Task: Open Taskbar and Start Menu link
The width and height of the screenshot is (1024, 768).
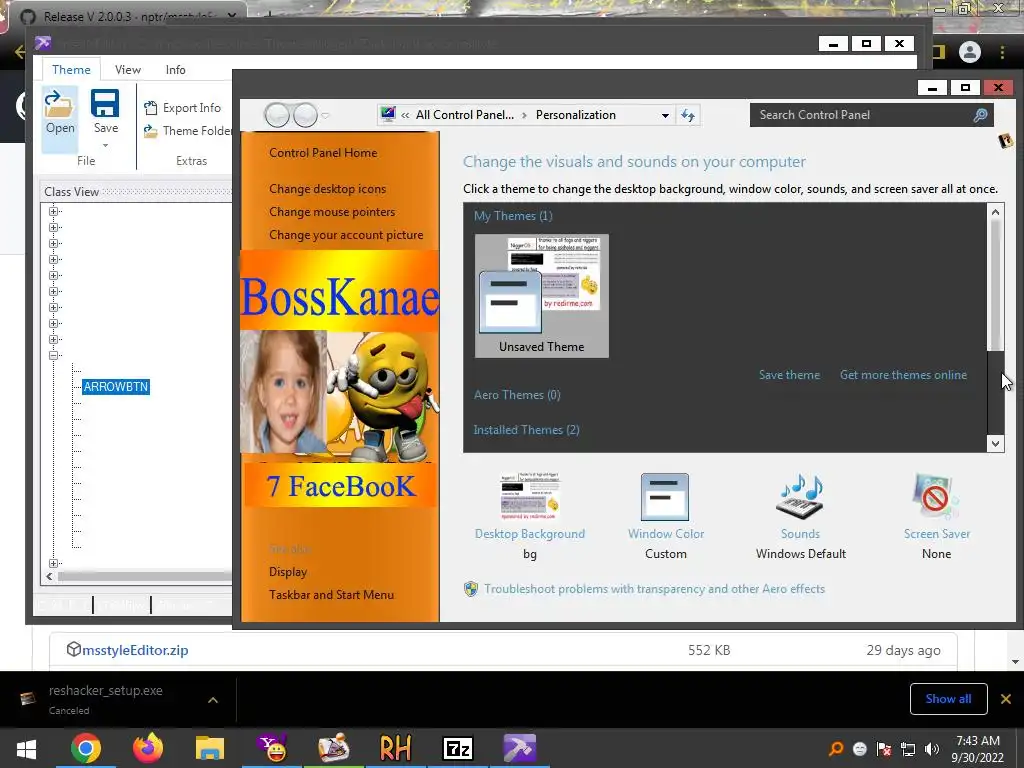Action: click(x=331, y=594)
